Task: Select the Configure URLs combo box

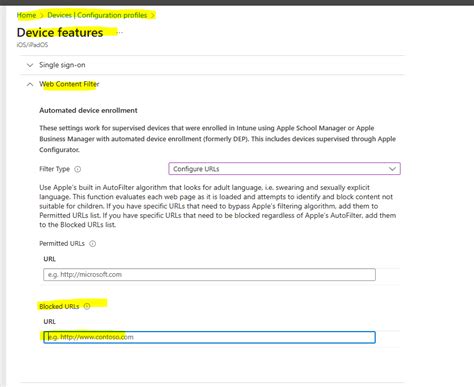Action: click(x=284, y=169)
